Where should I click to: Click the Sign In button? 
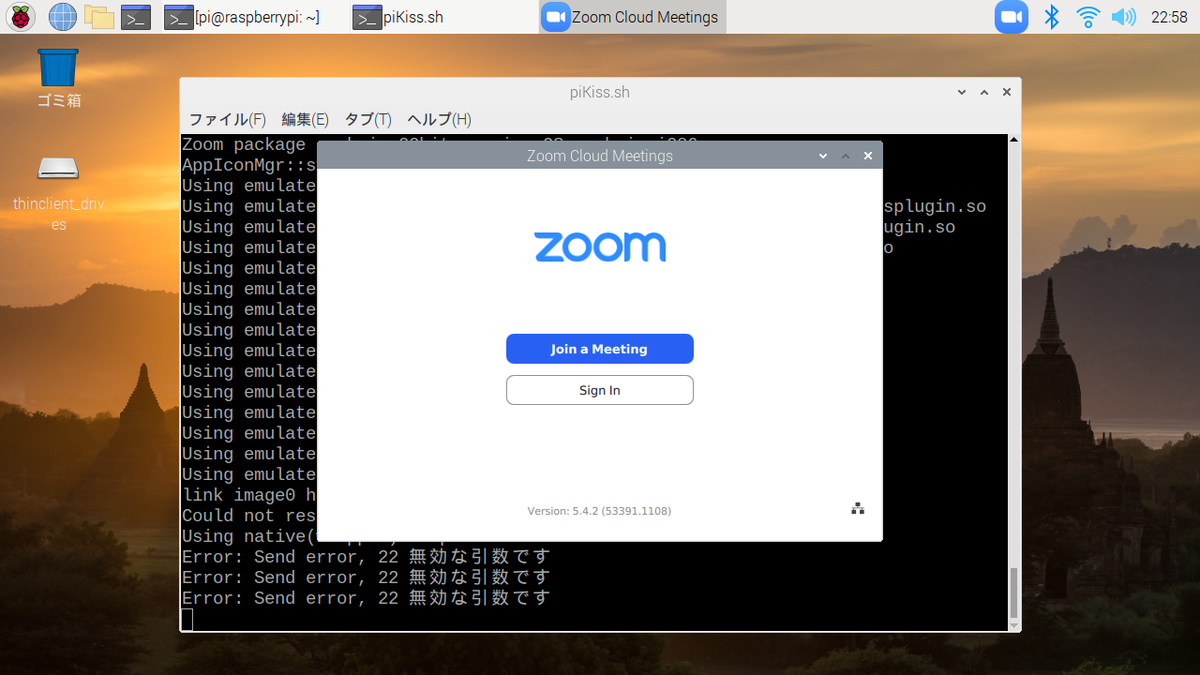pyautogui.click(x=599, y=390)
